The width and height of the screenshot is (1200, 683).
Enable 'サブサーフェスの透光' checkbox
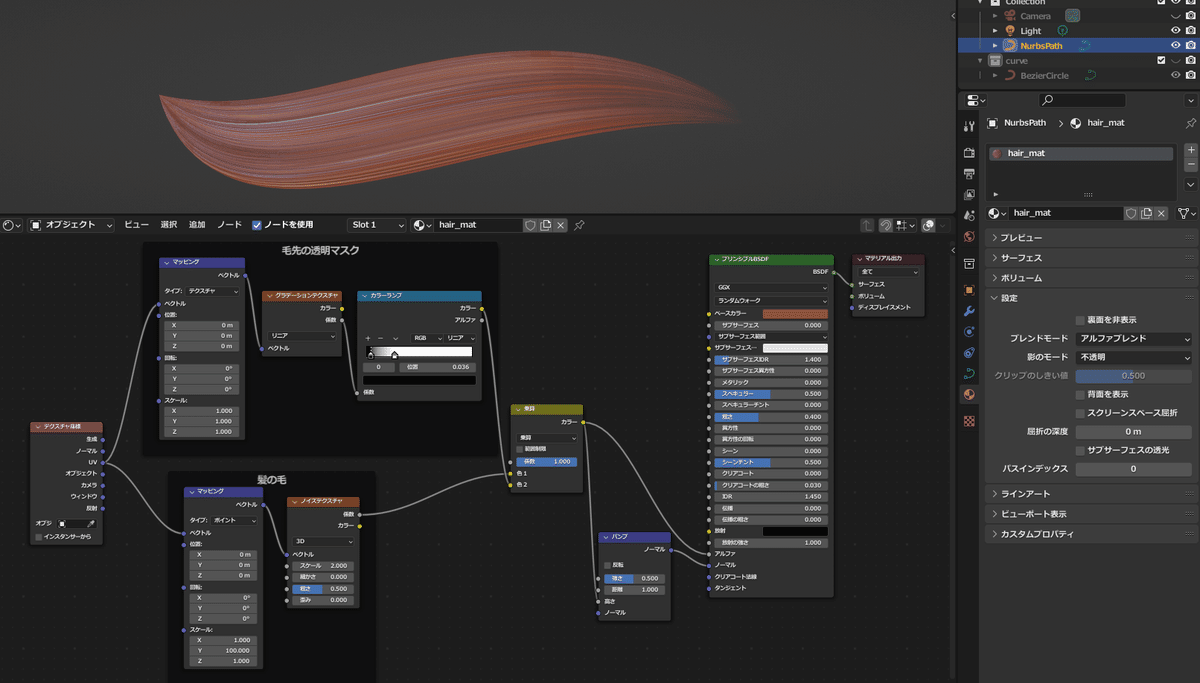click(x=1080, y=450)
